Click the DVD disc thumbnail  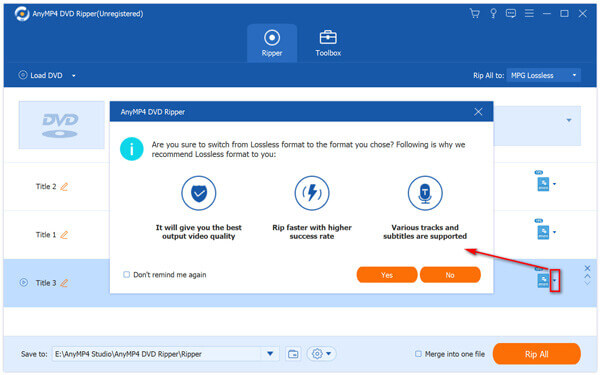coord(61,125)
